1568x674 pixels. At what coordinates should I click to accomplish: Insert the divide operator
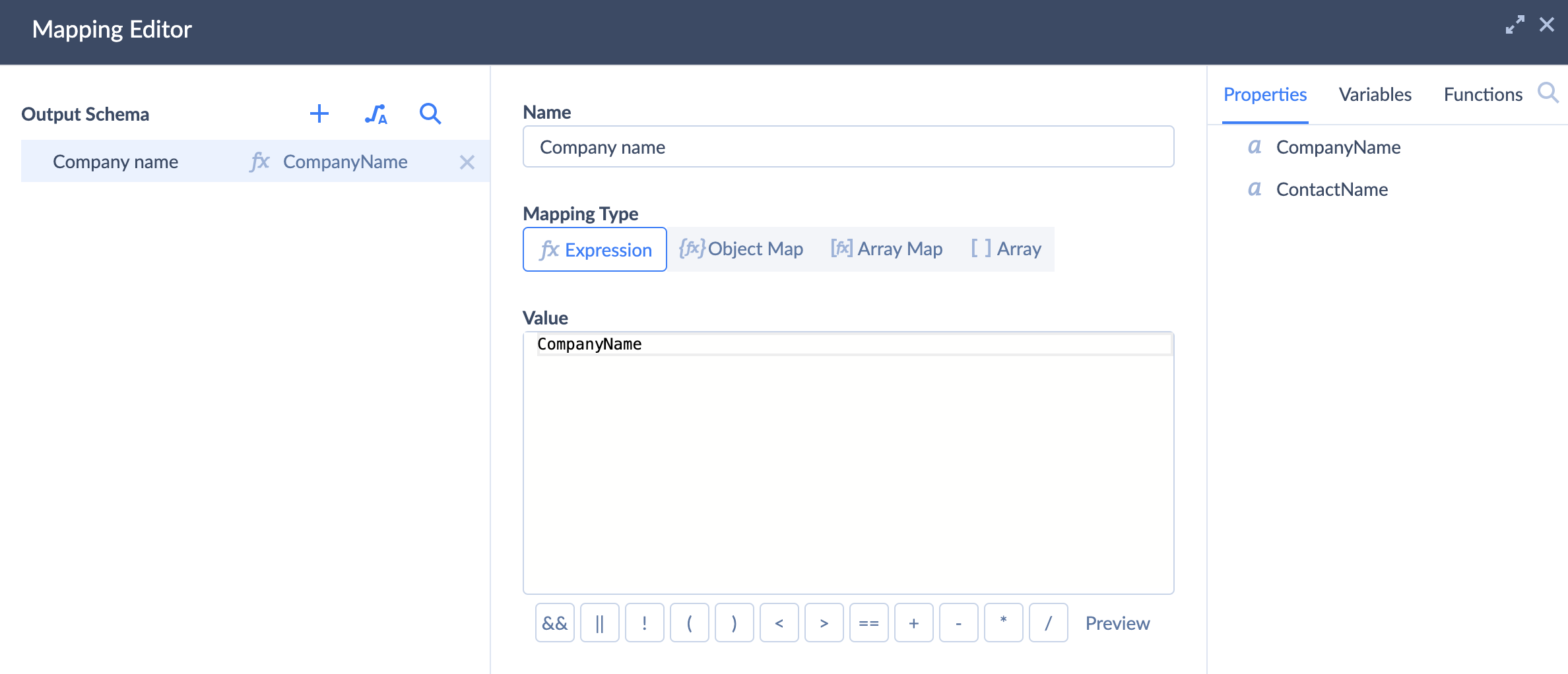(x=1049, y=623)
